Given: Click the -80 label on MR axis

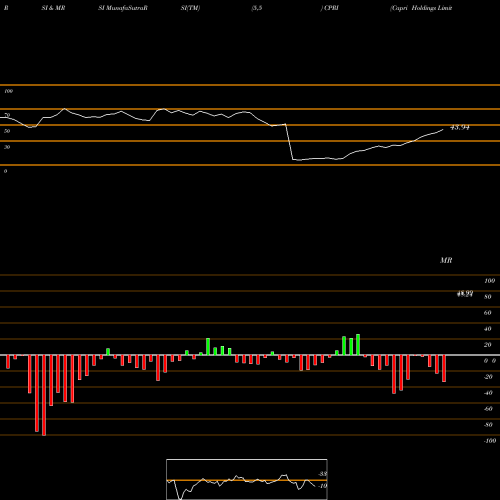Looking at the screenshot, I should 488,425.
